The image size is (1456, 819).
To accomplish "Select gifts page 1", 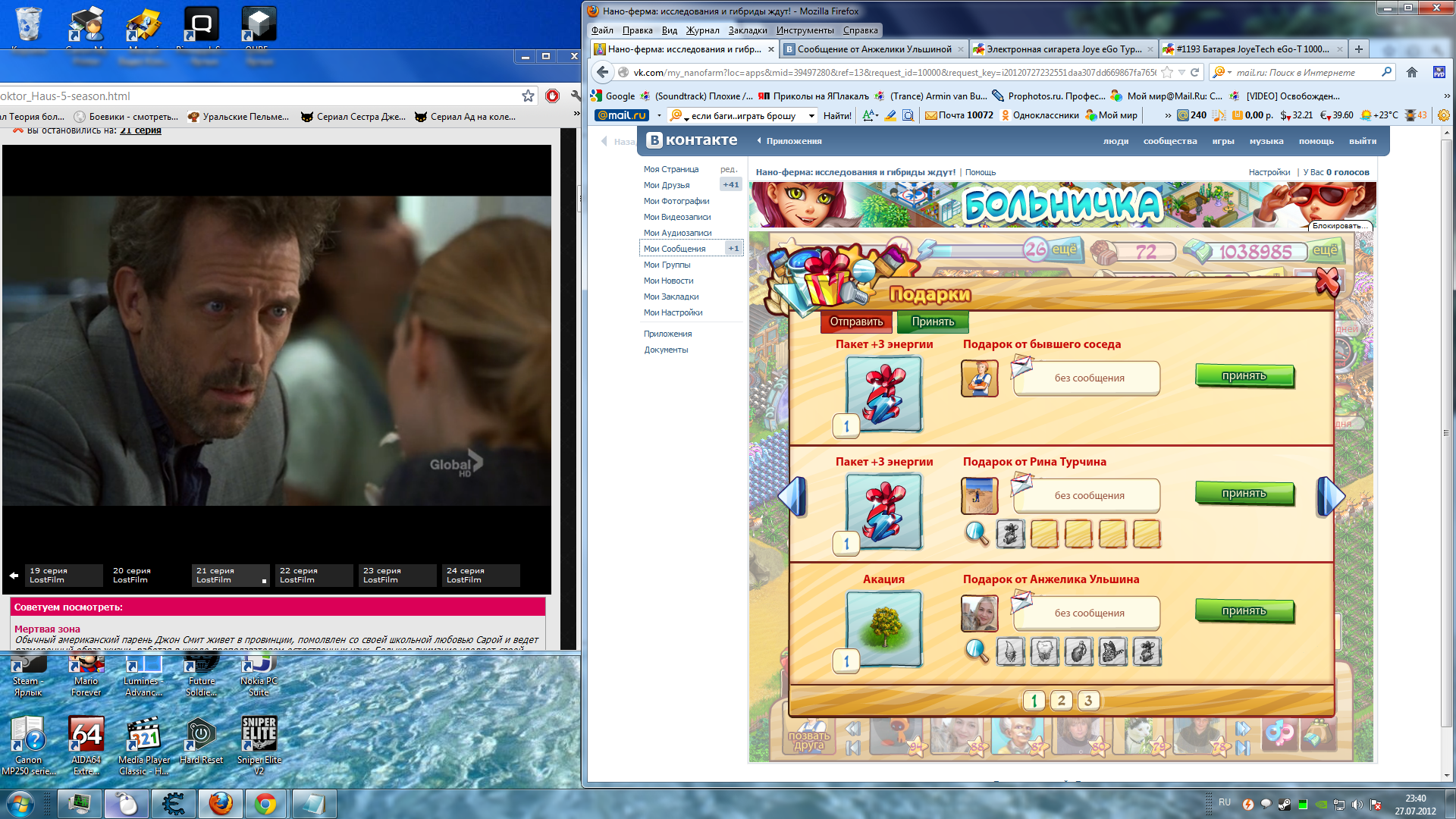I will point(1034,701).
